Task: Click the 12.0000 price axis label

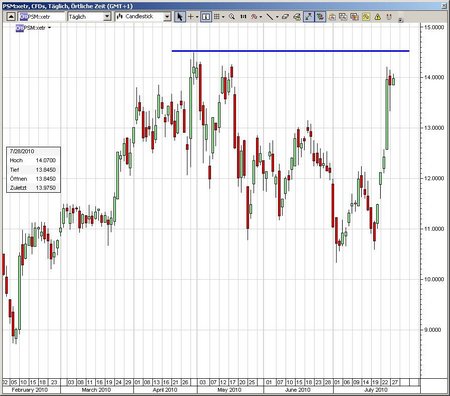Action: click(x=434, y=178)
